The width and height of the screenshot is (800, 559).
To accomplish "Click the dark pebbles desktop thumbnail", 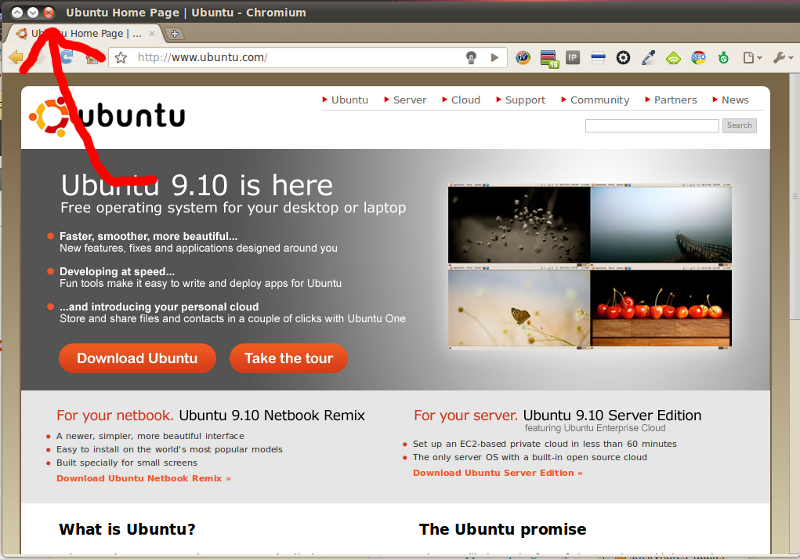I will point(519,224).
